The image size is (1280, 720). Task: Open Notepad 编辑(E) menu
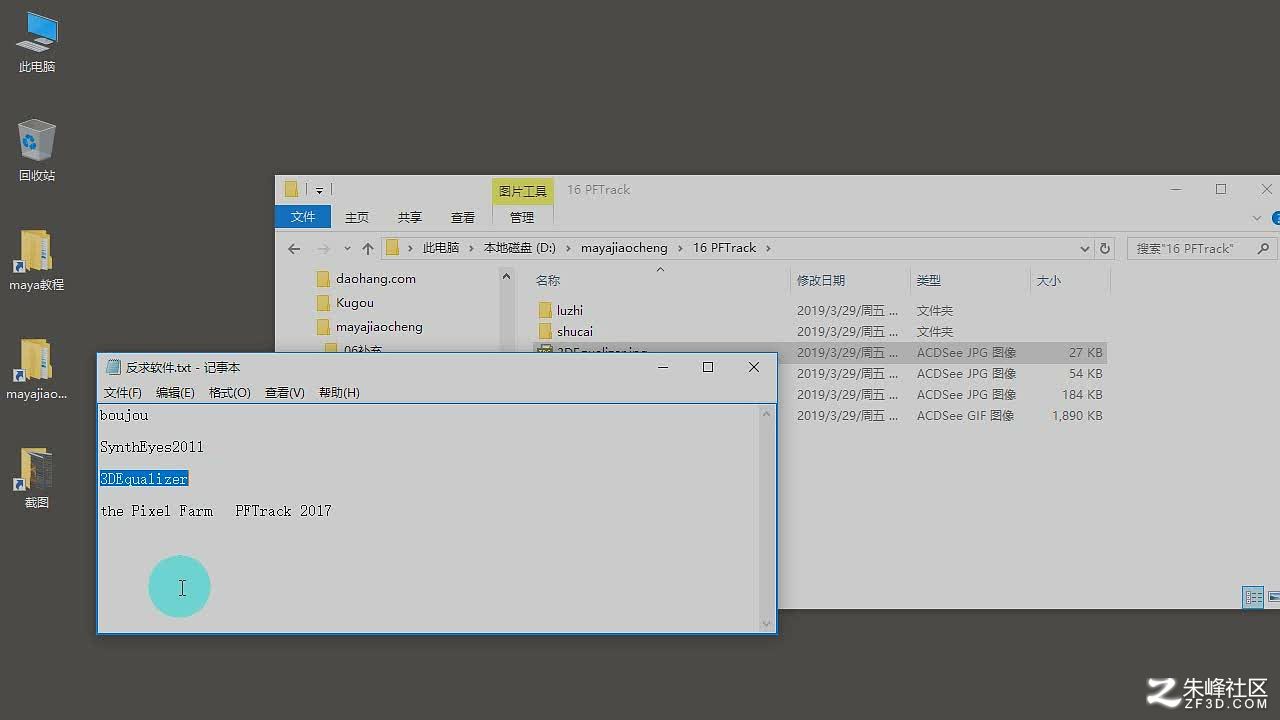(x=175, y=393)
